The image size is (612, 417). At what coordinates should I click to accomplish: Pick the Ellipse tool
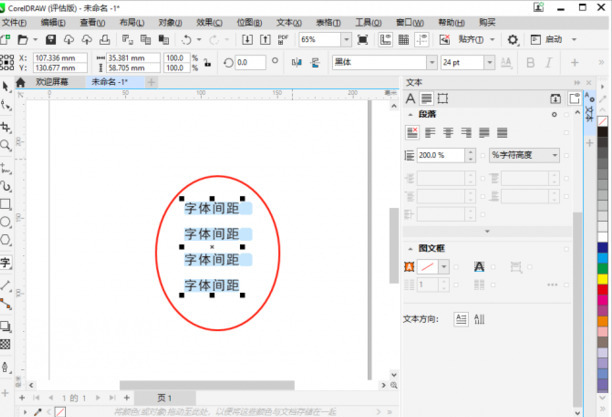click(x=5, y=222)
